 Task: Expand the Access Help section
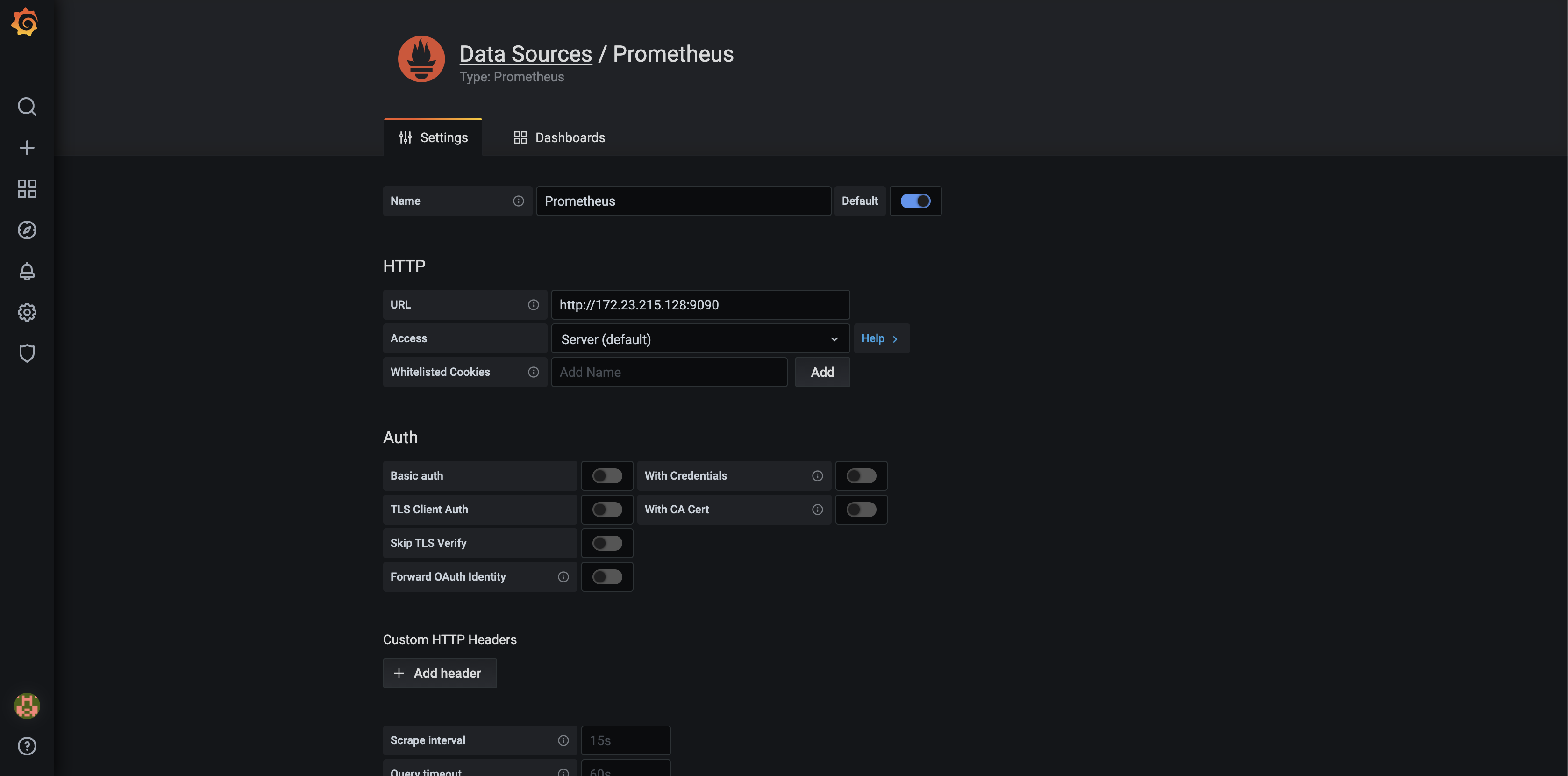point(880,338)
